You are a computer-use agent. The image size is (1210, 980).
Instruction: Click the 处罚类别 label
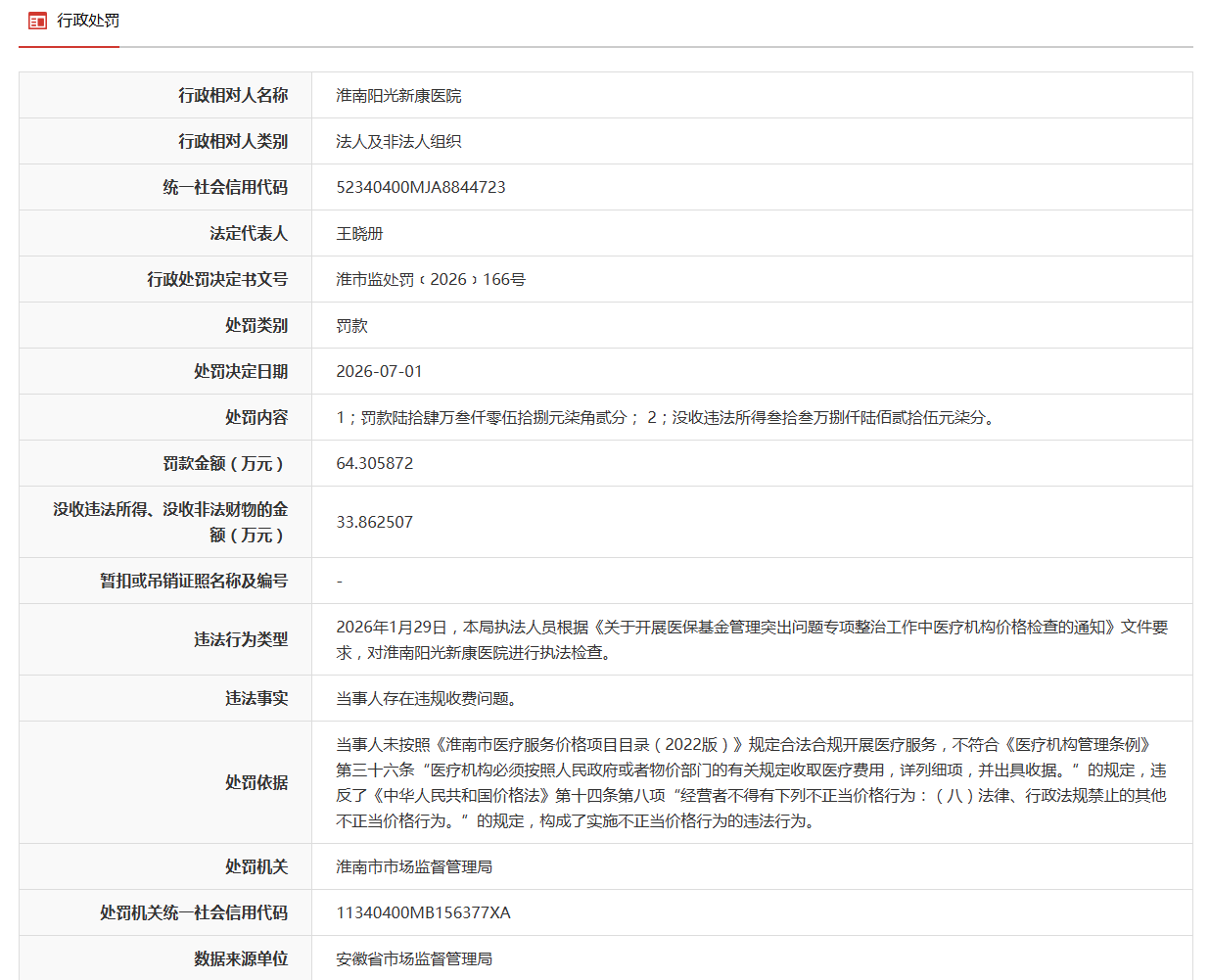[256, 325]
